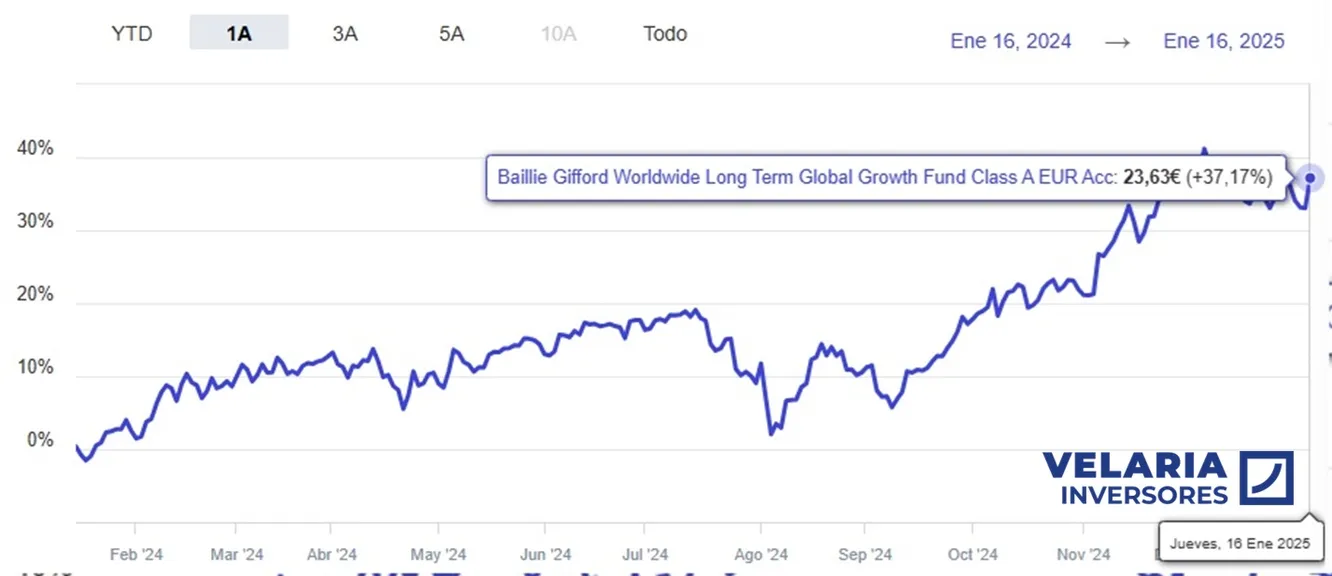This screenshot has height=576, width=1332.
Task: Click the Nov '24 axis label
Action: 1084,554
